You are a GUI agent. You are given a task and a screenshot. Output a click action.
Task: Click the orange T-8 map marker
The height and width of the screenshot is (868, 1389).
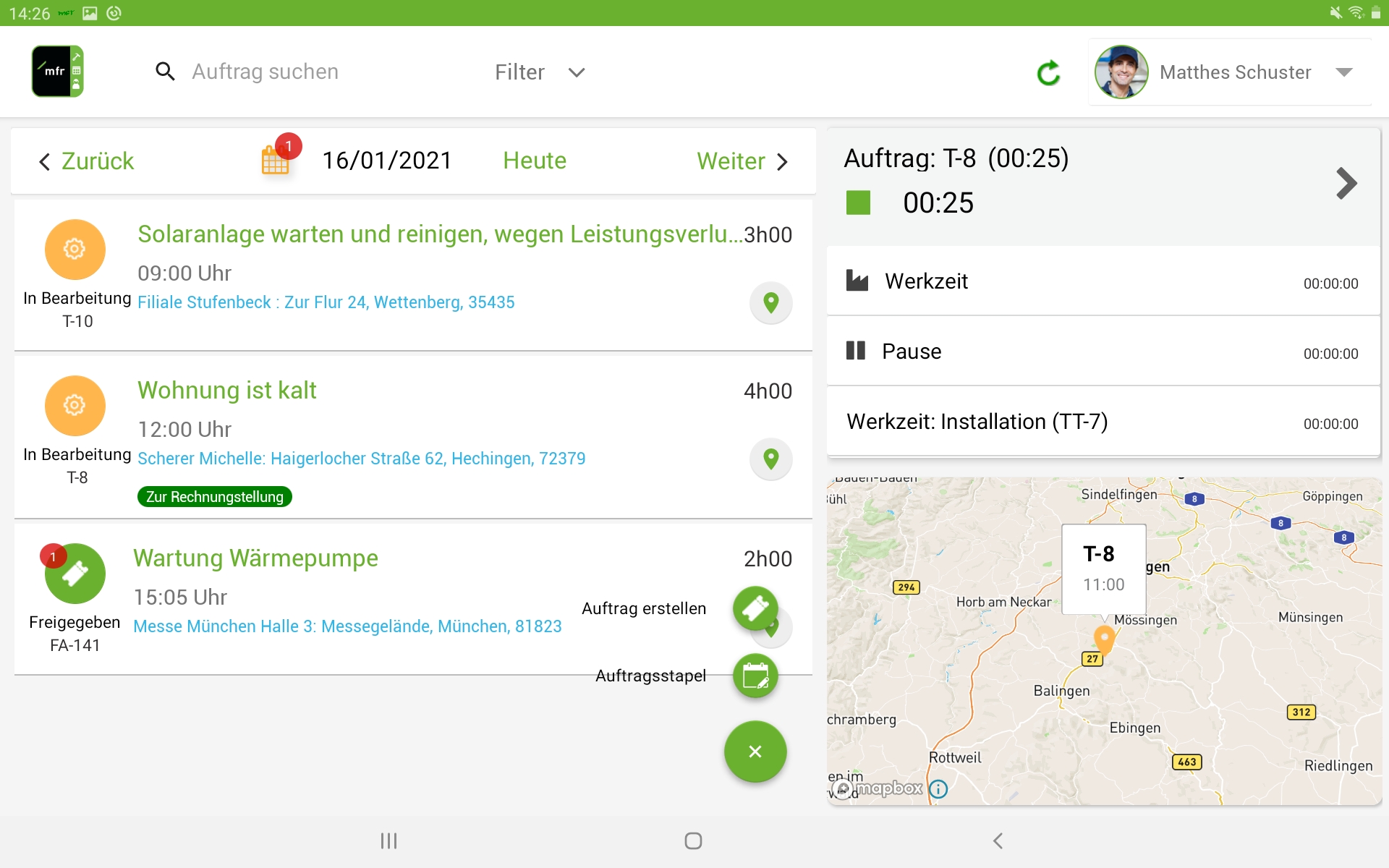[x=1104, y=639]
